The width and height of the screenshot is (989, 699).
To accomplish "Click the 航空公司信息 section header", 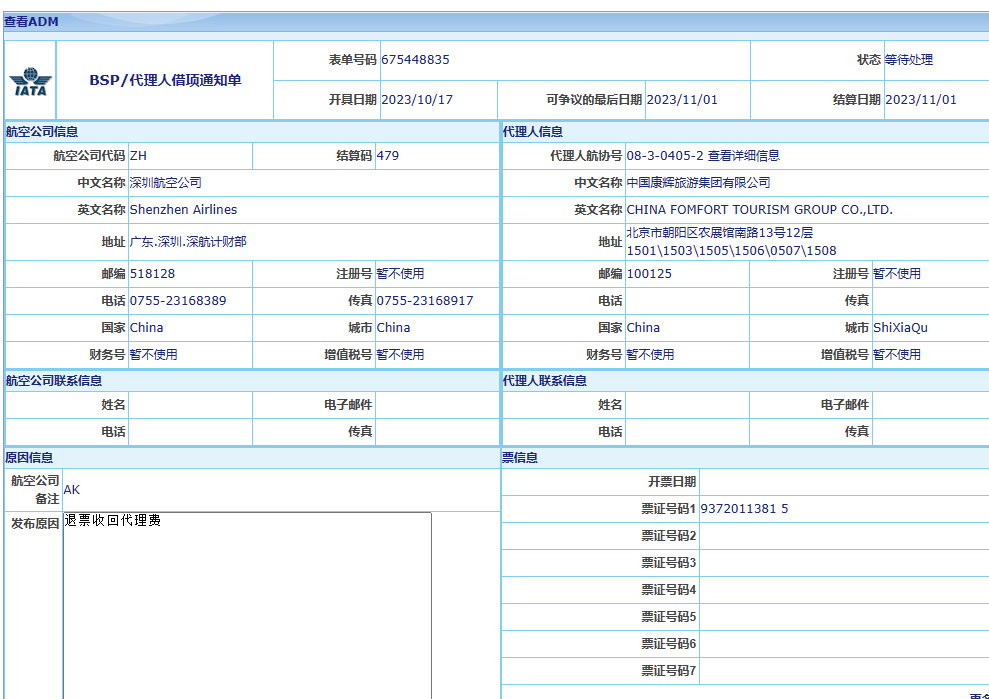I will (42, 132).
